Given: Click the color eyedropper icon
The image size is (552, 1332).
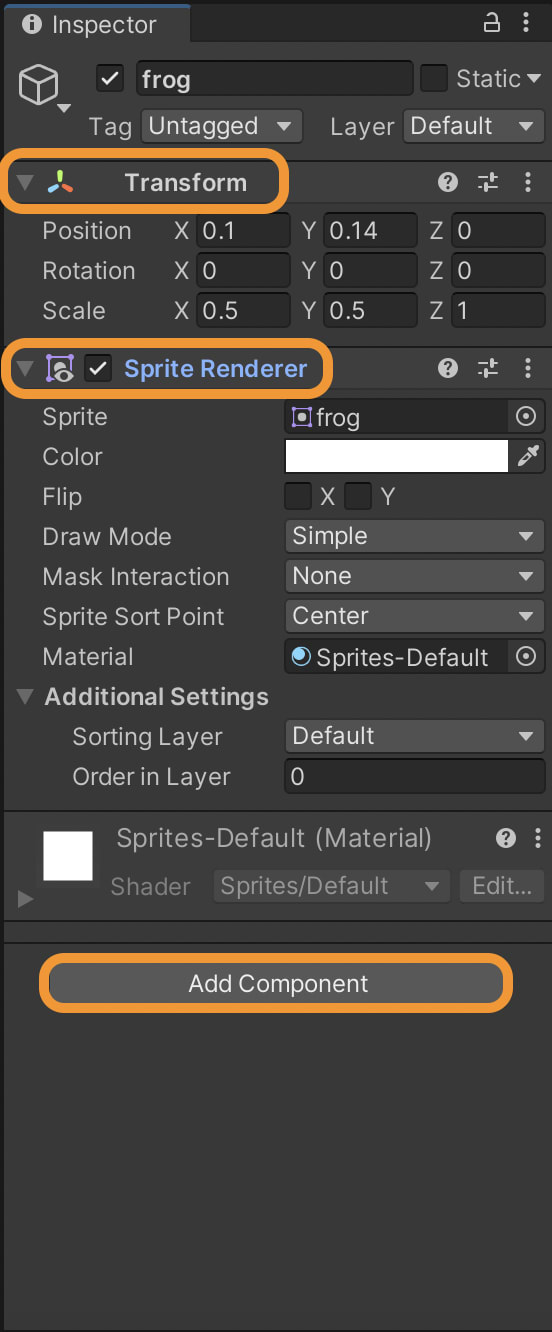Looking at the screenshot, I should click(x=527, y=457).
